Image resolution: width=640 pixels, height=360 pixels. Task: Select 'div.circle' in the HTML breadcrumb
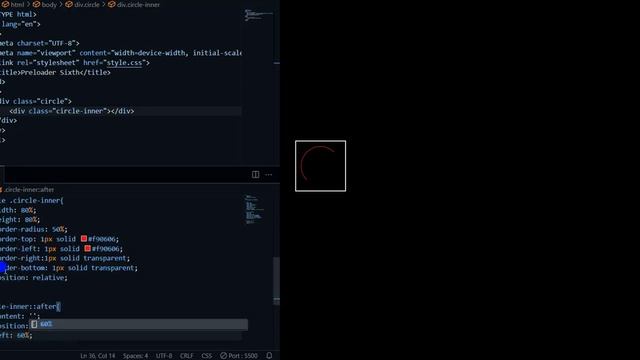[x=82, y=4]
